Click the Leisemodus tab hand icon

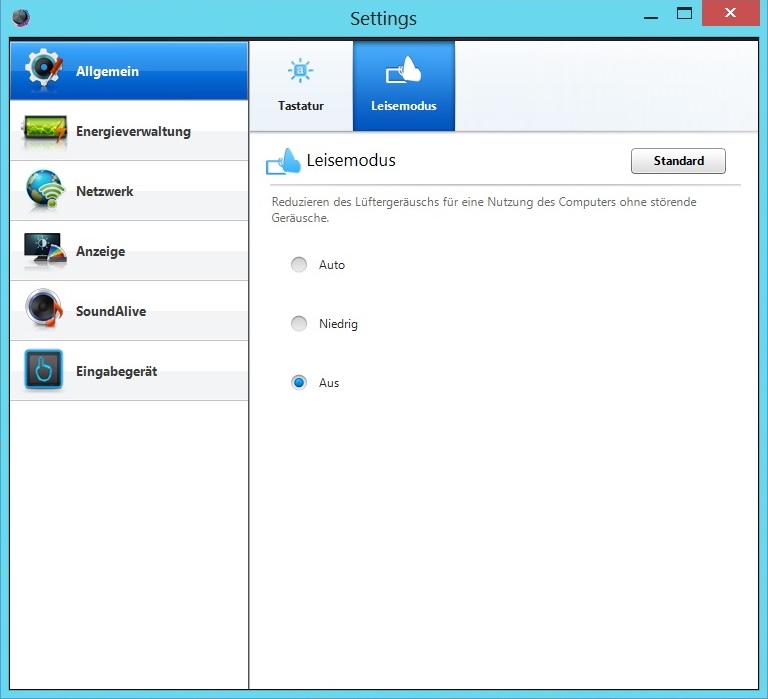[x=404, y=70]
